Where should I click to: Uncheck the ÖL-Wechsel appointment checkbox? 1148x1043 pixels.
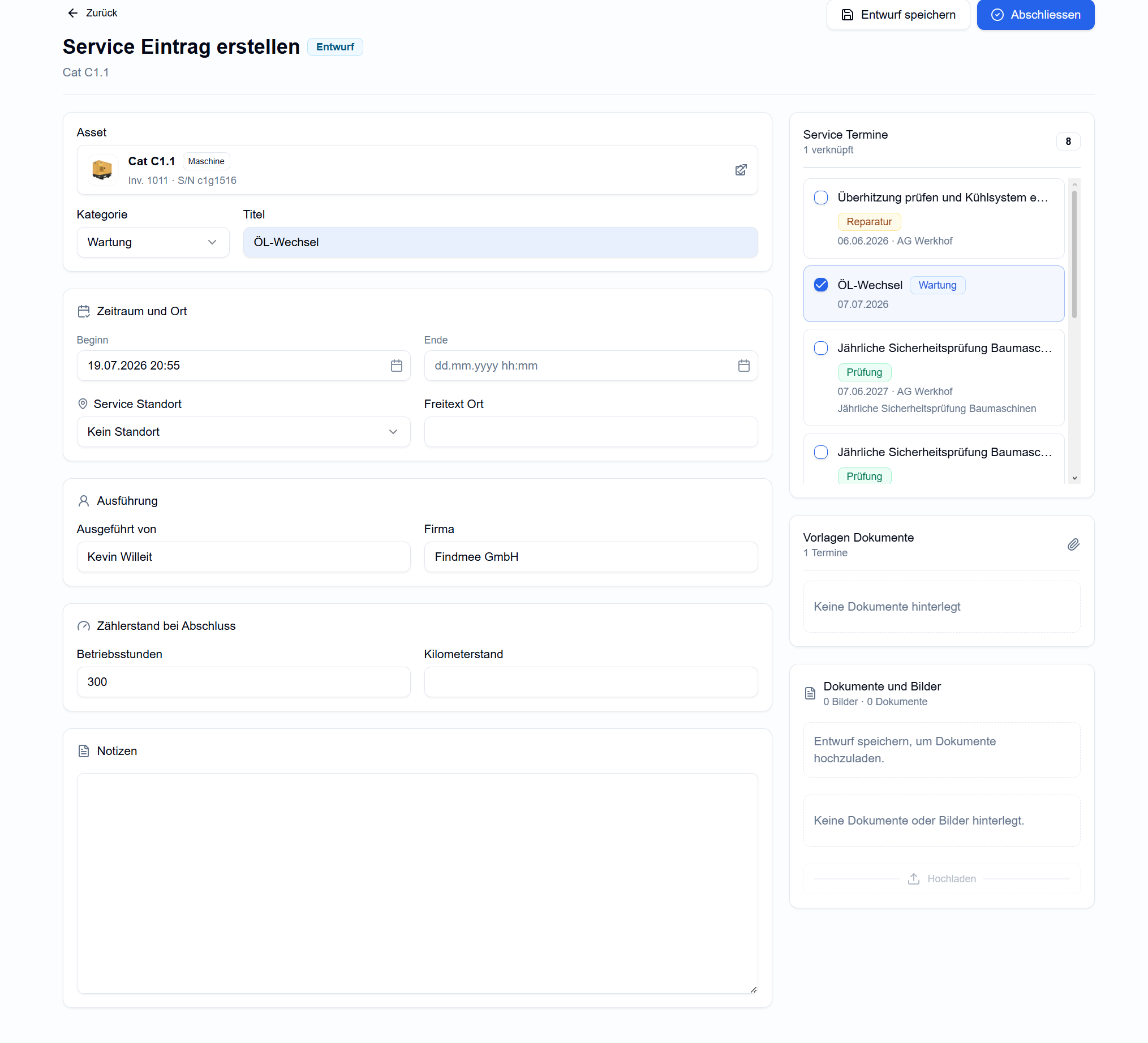pos(820,285)
